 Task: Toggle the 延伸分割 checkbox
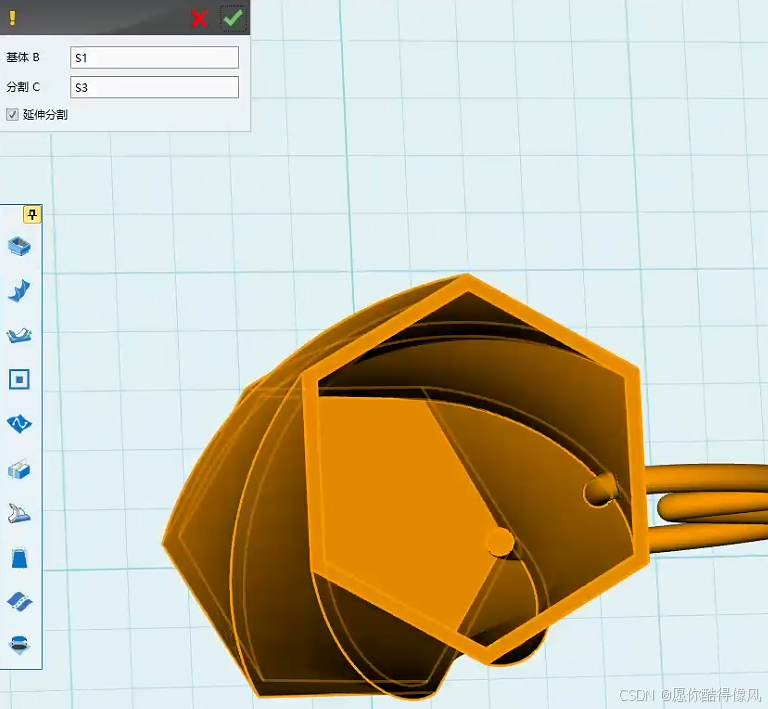click(12, 115)
